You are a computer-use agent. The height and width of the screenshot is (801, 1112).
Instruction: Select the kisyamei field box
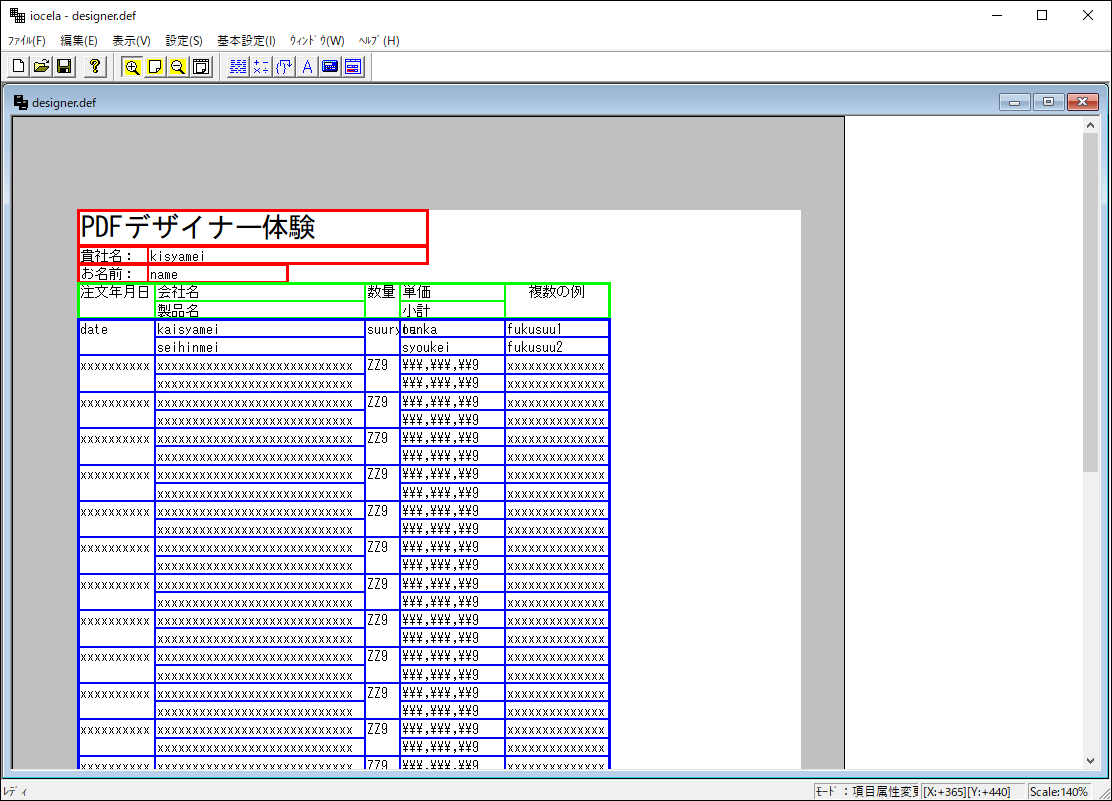point(287,256)
